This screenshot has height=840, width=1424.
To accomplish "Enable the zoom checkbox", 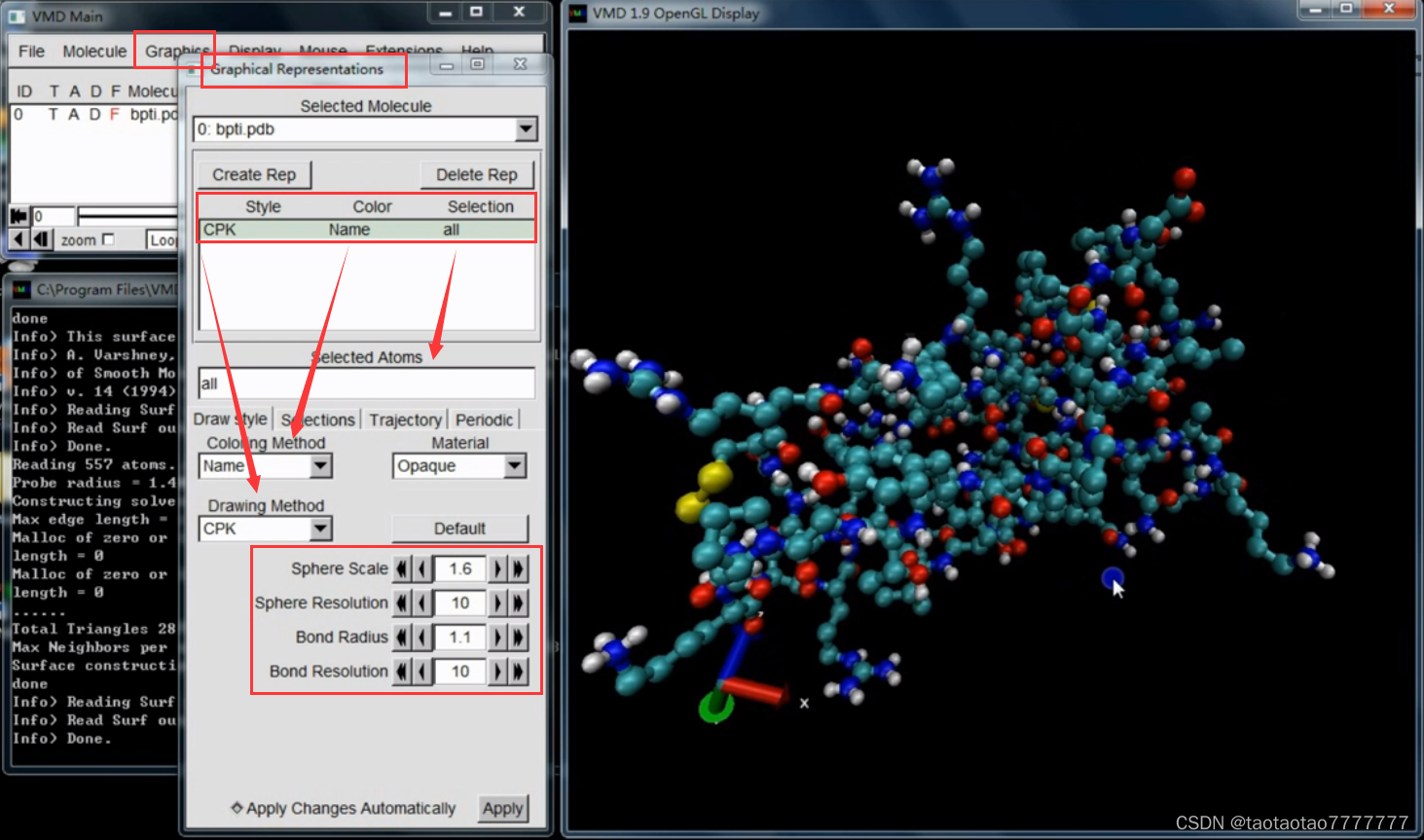I will (x=108, y=239).
